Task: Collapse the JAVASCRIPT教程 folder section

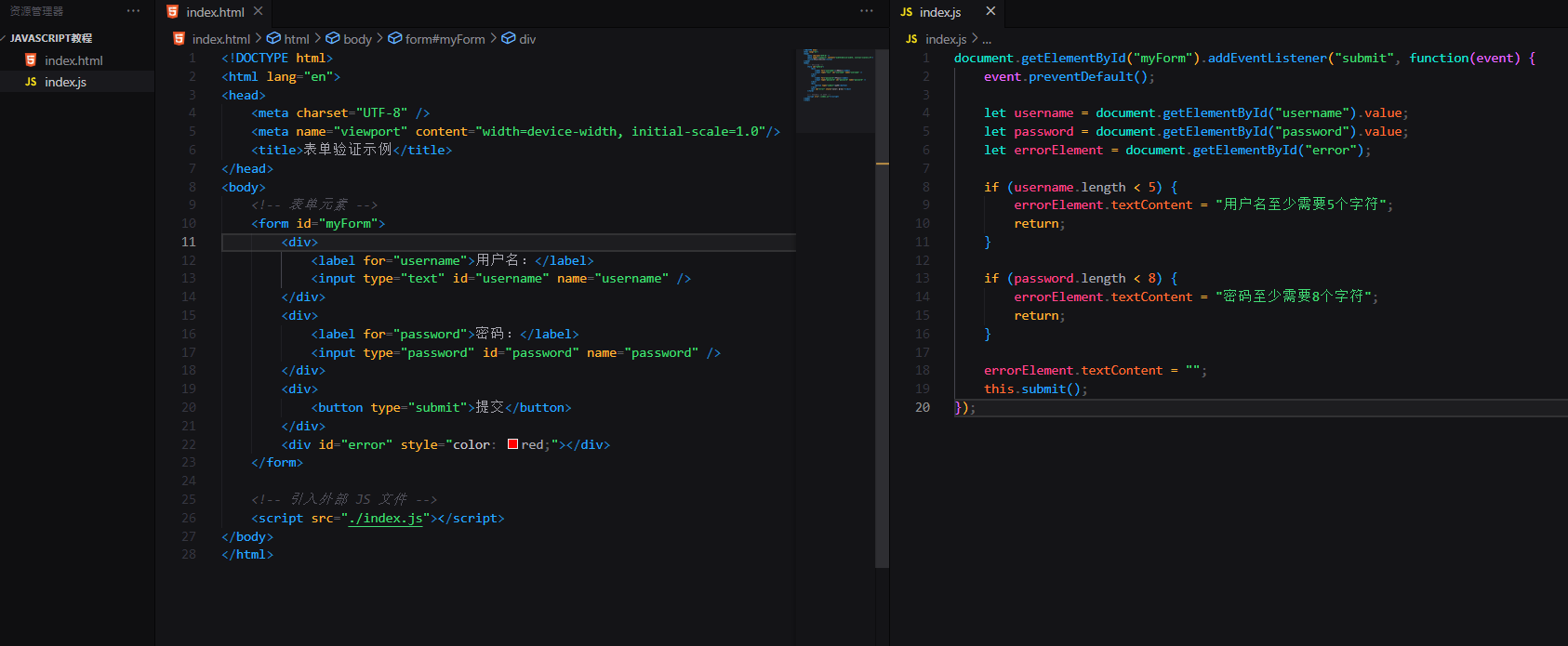Action: coord(51,38)
